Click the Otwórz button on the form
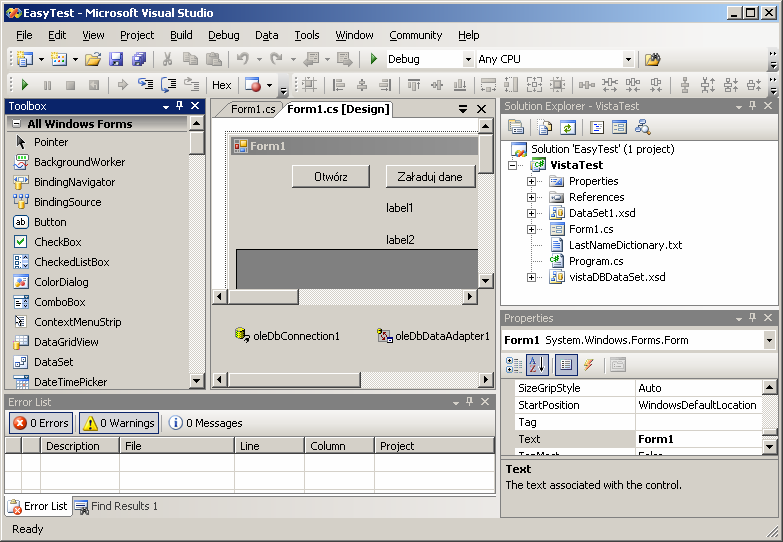 (331, 176)
